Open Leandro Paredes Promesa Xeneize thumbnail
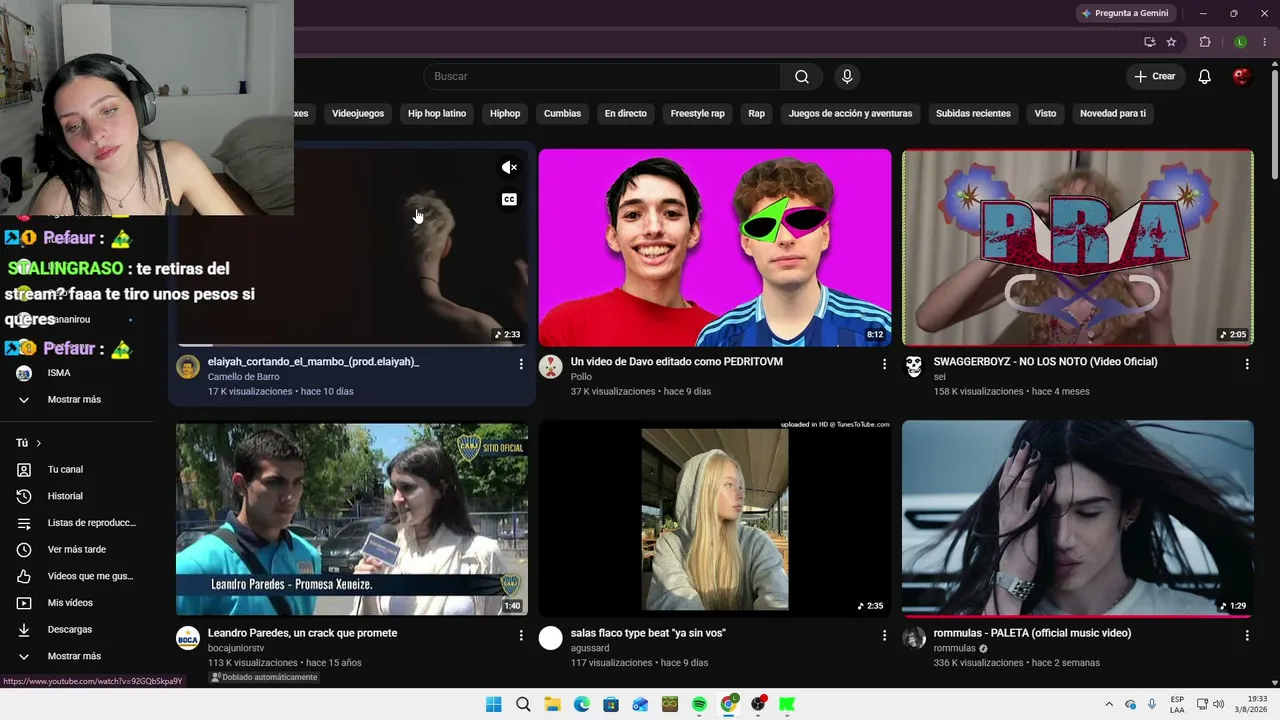Image resolution: width=1280 pixels, height=720 pixels. [352, 519]
